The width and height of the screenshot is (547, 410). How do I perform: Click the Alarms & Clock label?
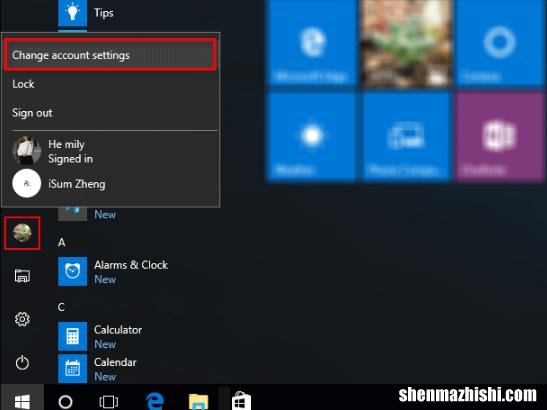click(x=131, y=265)
